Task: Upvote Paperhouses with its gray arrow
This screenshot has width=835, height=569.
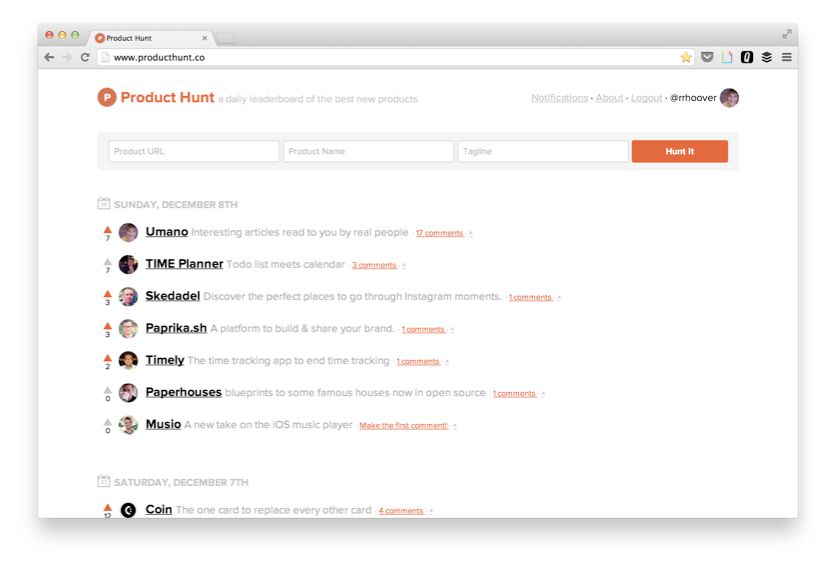Action: [108, 390]
